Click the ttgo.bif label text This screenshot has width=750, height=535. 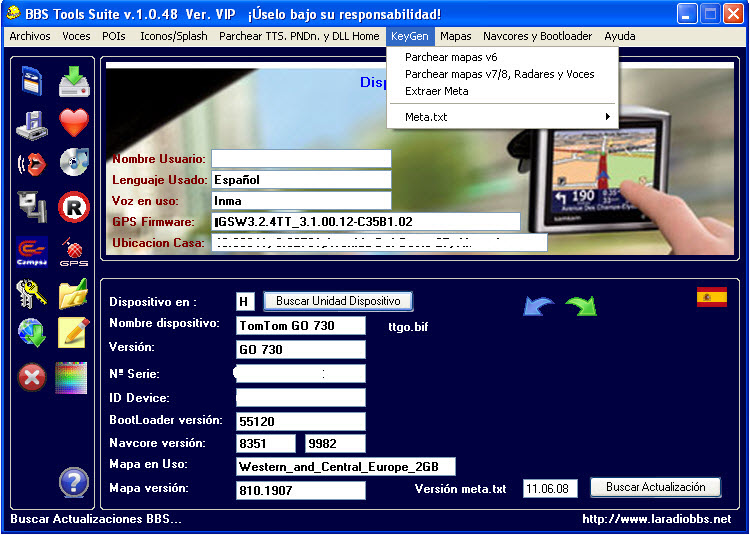[x=408, y=328]
